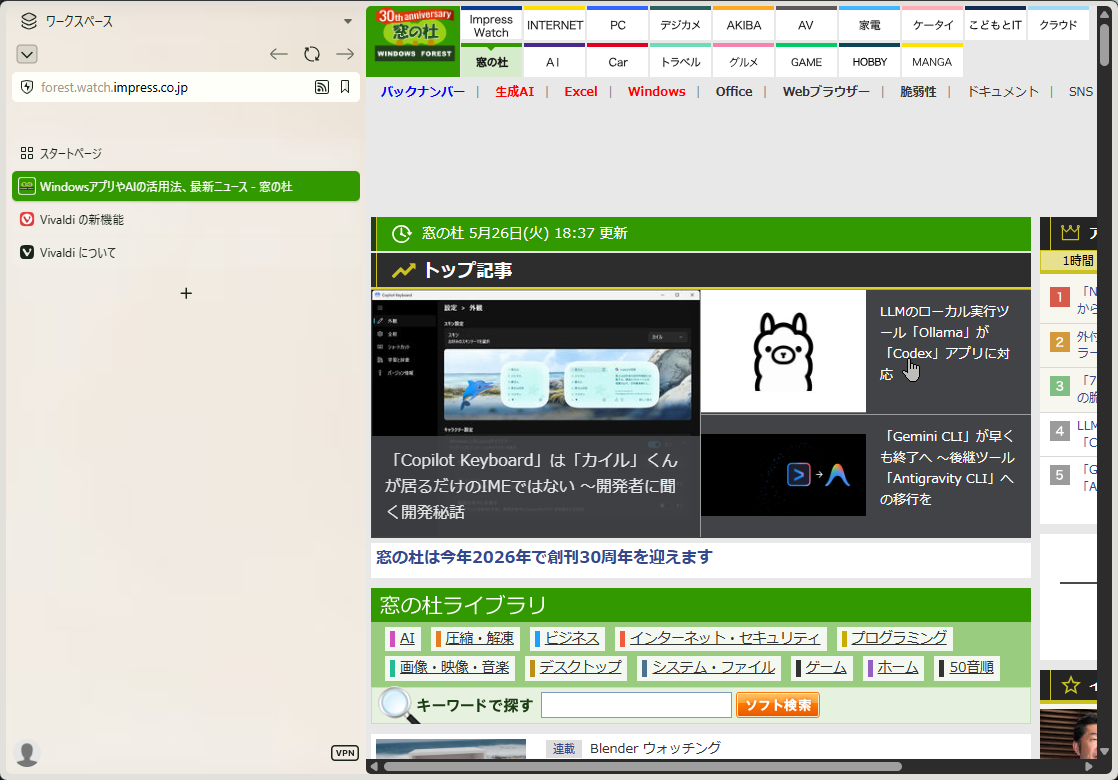Screen dimensions: 1118x780
Task: Expand the Workspace dropdown arrow
Action: coord(348,21)
